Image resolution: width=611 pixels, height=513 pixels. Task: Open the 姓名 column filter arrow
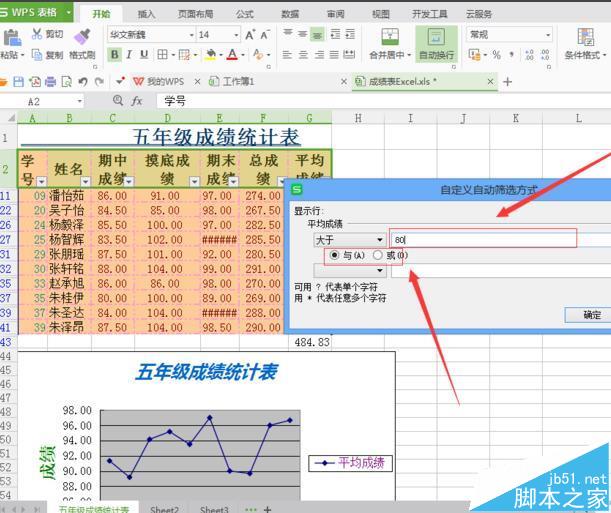pyautogui.click(x=85, y=181)
